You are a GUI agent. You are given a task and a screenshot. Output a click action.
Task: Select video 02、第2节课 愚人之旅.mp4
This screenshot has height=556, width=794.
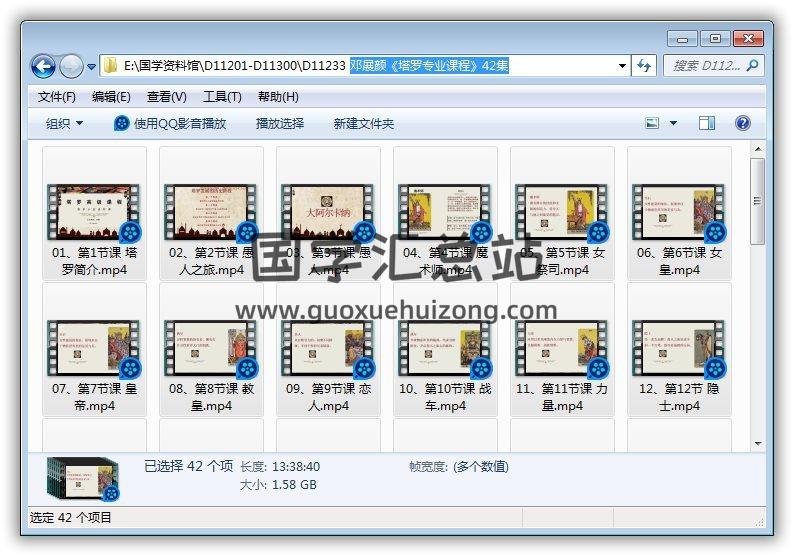(x=212, y=214)
